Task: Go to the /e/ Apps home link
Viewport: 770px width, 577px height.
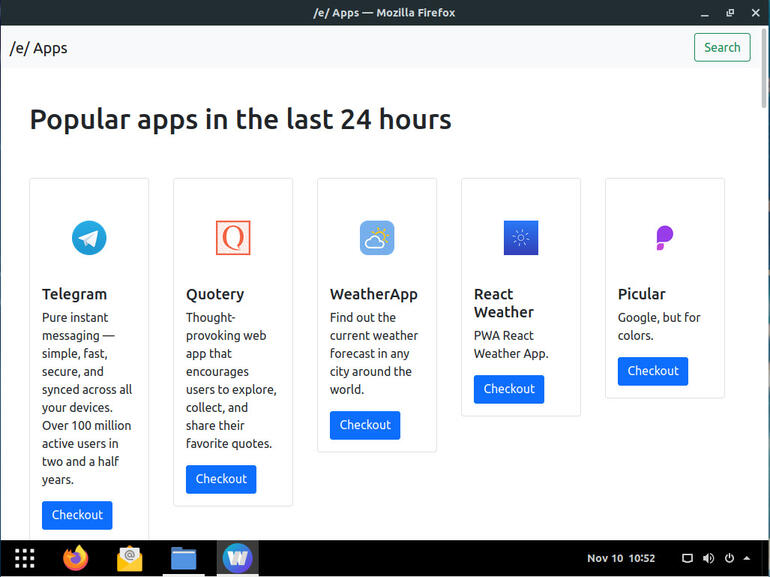Action: (39, 48)
